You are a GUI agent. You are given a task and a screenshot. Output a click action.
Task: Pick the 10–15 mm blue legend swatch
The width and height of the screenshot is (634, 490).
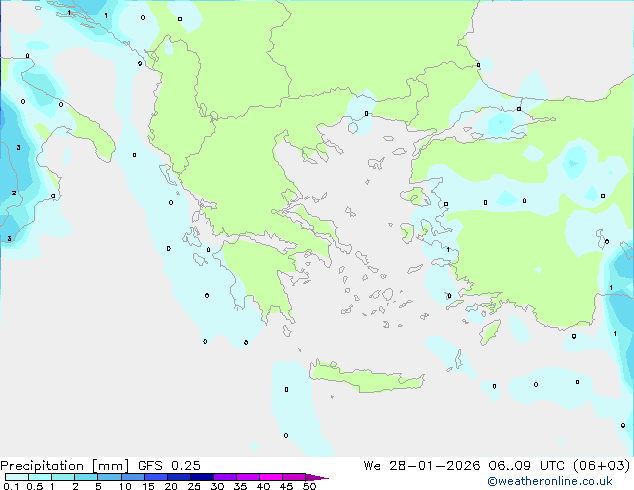133,477
